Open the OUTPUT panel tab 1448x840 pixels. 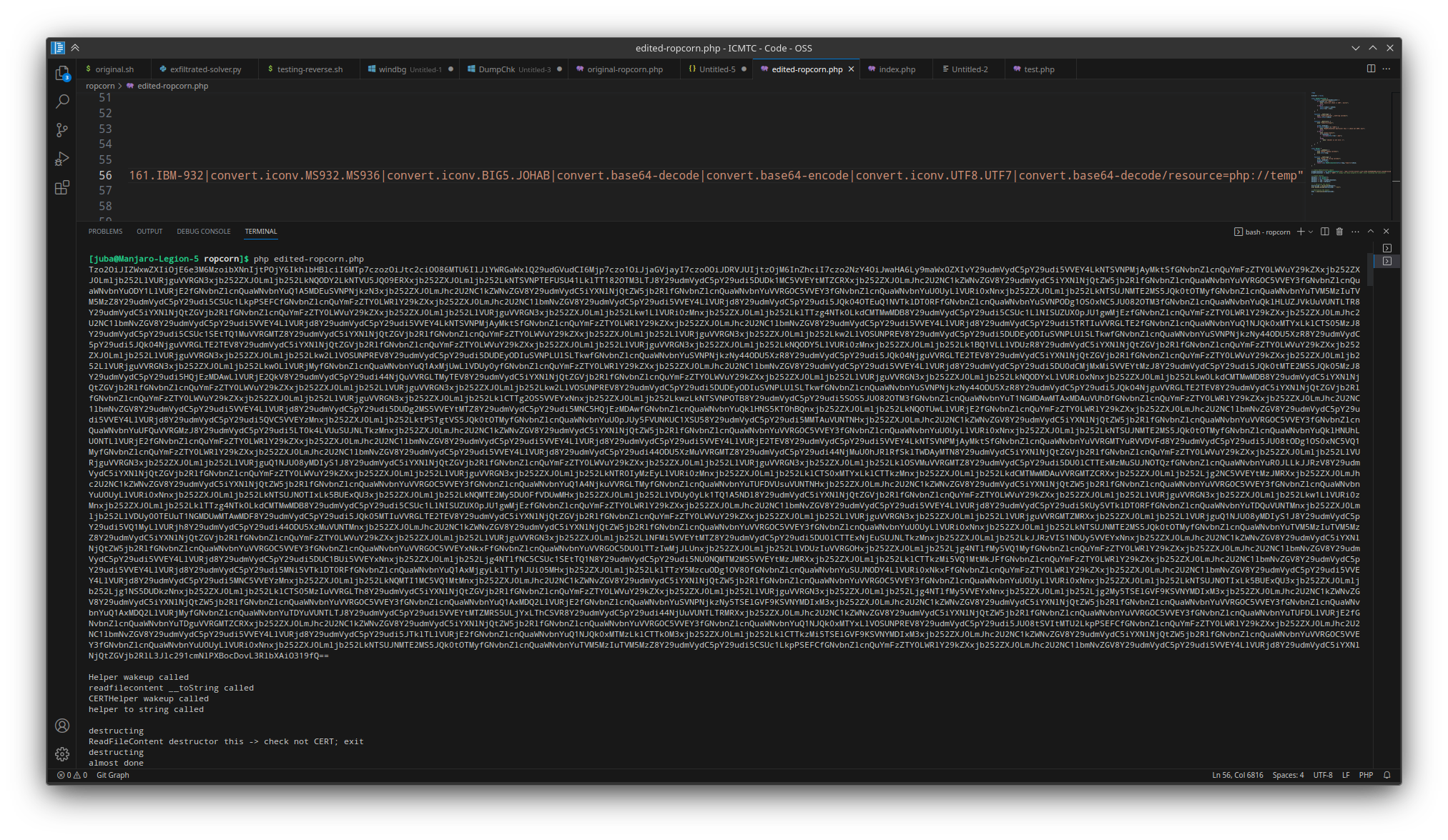pyautogui.click(x=149, y=232)
